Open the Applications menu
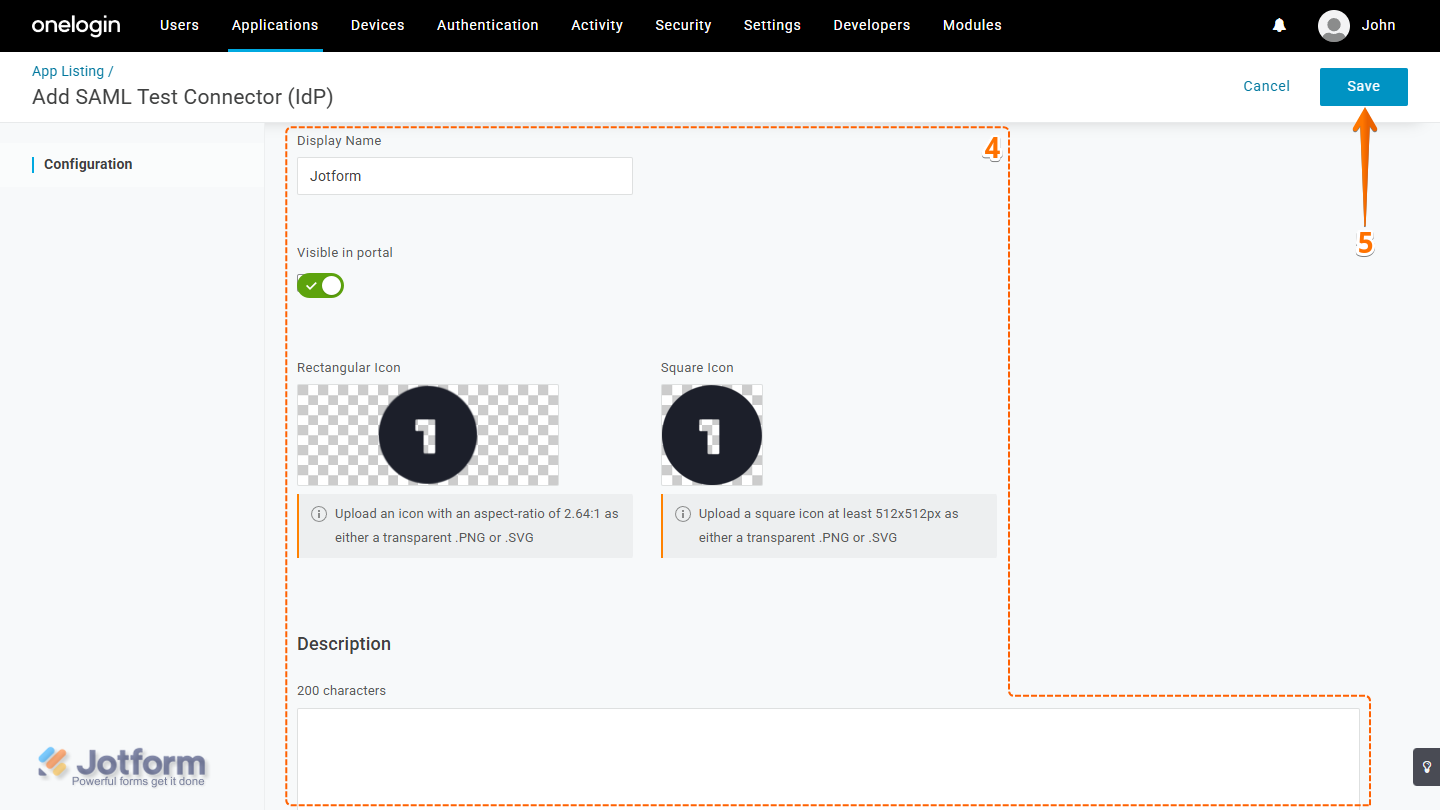Image resolution: width=1440 pixels, height=810 pixels. (275, 25)
